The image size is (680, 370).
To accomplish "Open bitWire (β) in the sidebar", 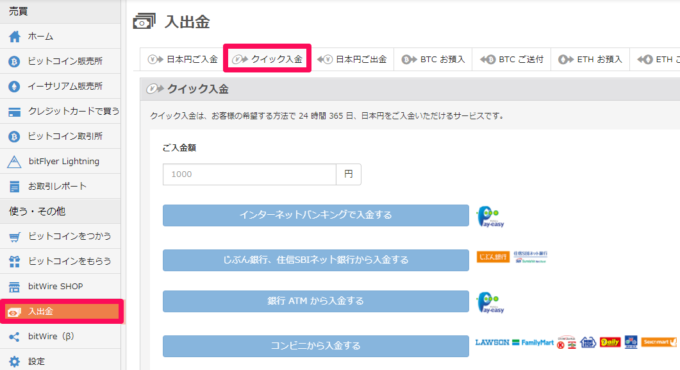I will pos(60,337).
